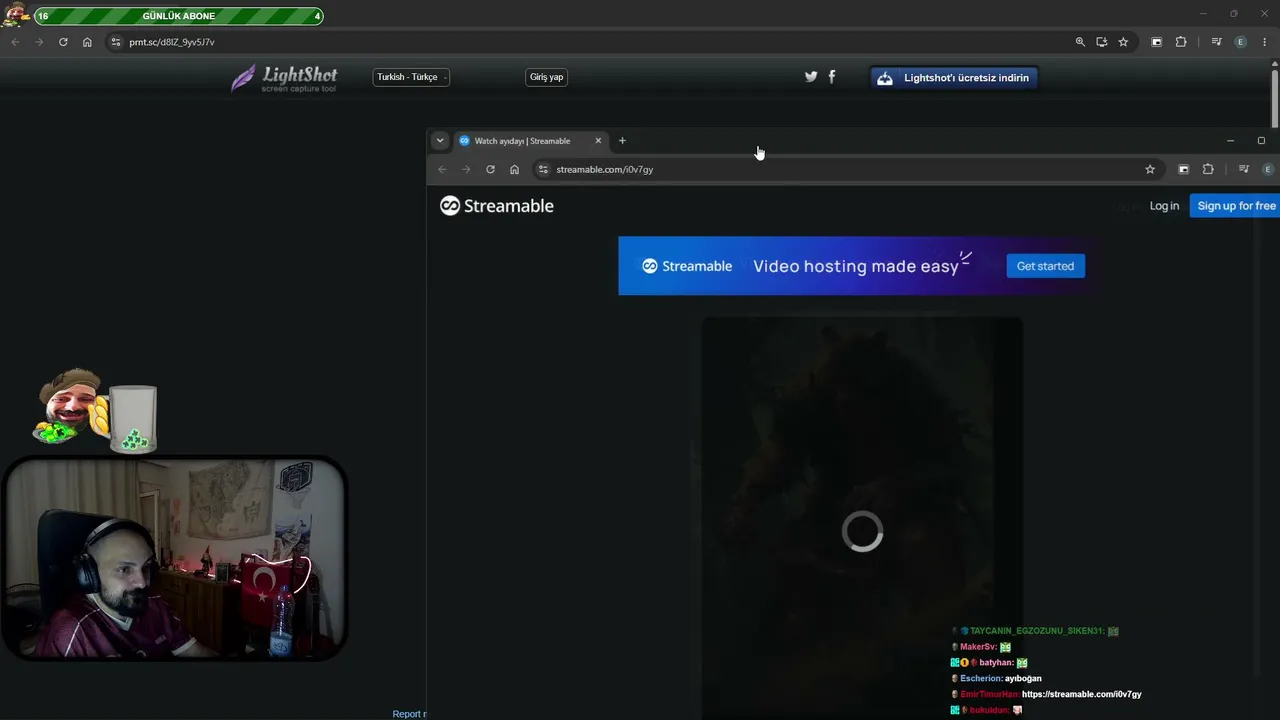
Task: Open site information for streamable.com
Action: [x=543, y=169]
